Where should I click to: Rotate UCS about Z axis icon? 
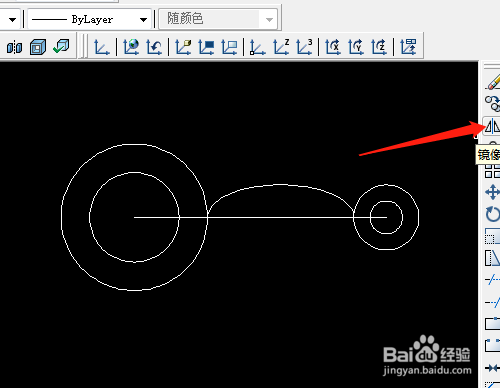379,47
